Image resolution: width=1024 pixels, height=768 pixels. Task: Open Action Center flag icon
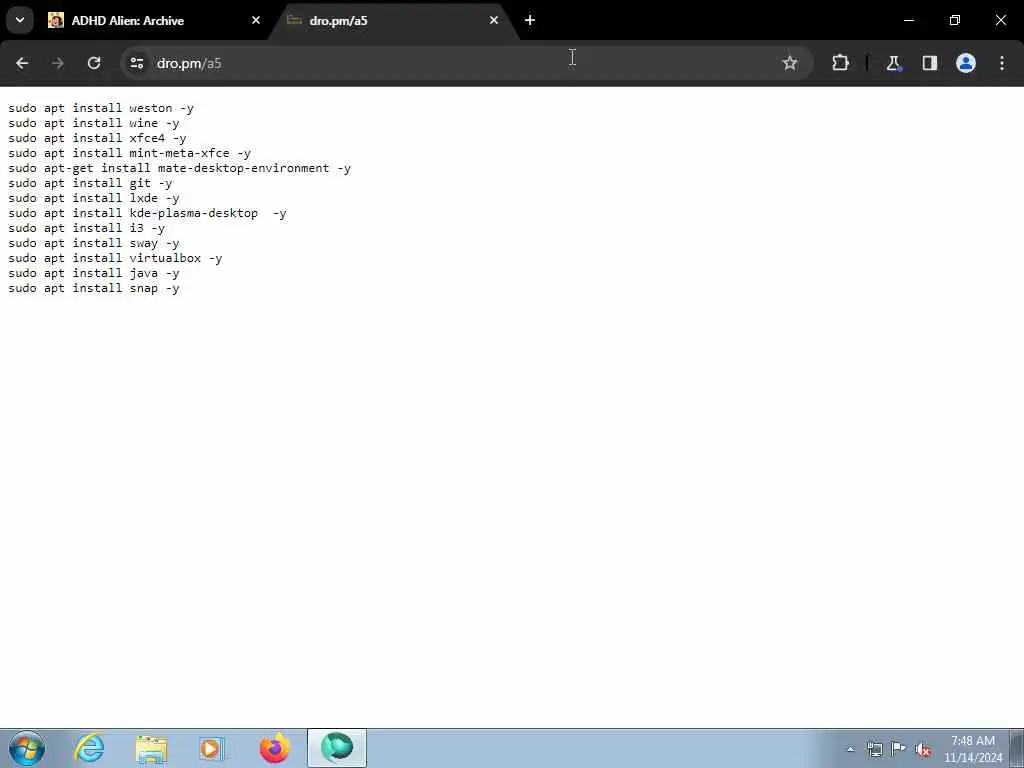[x=899, y=749]
